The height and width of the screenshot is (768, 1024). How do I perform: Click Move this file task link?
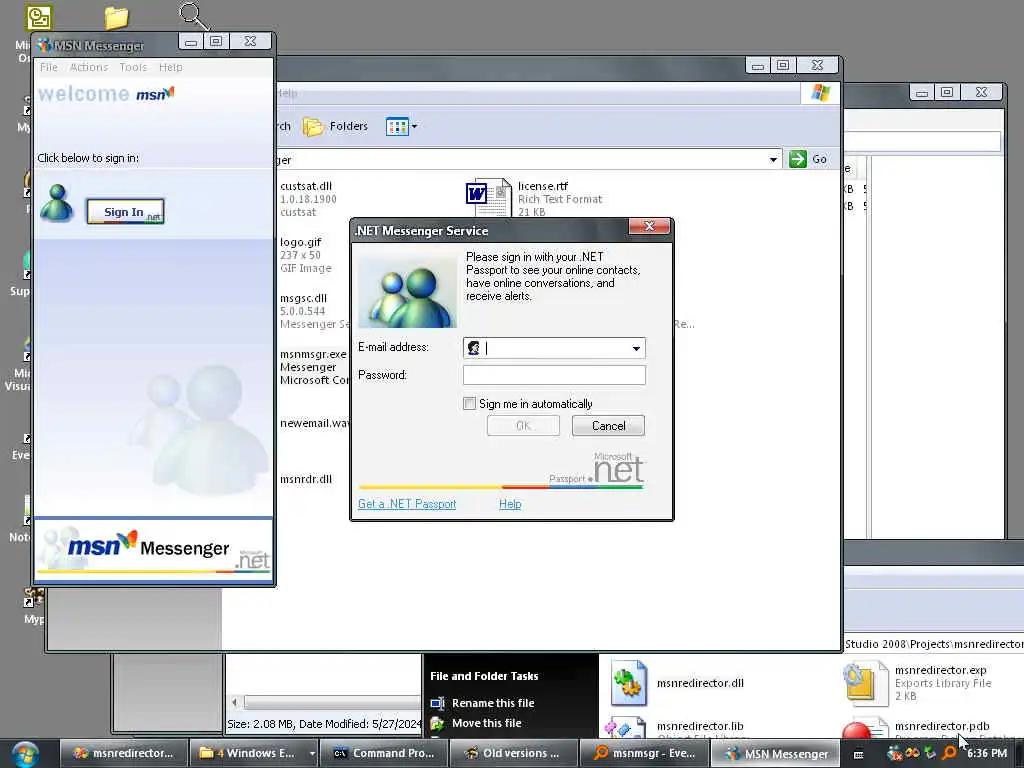(487, 724)
